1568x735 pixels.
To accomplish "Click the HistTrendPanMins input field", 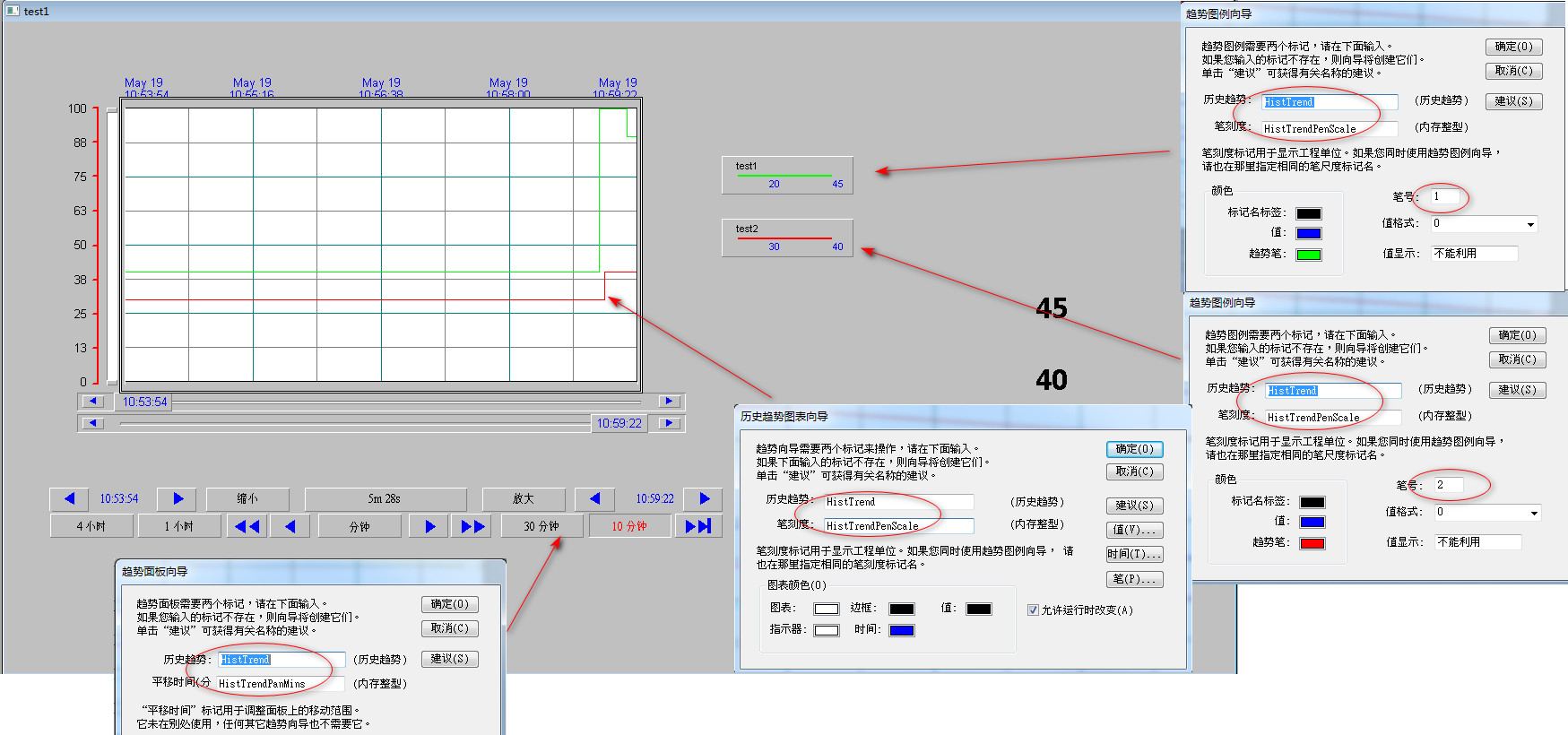I will click(280, 684).
